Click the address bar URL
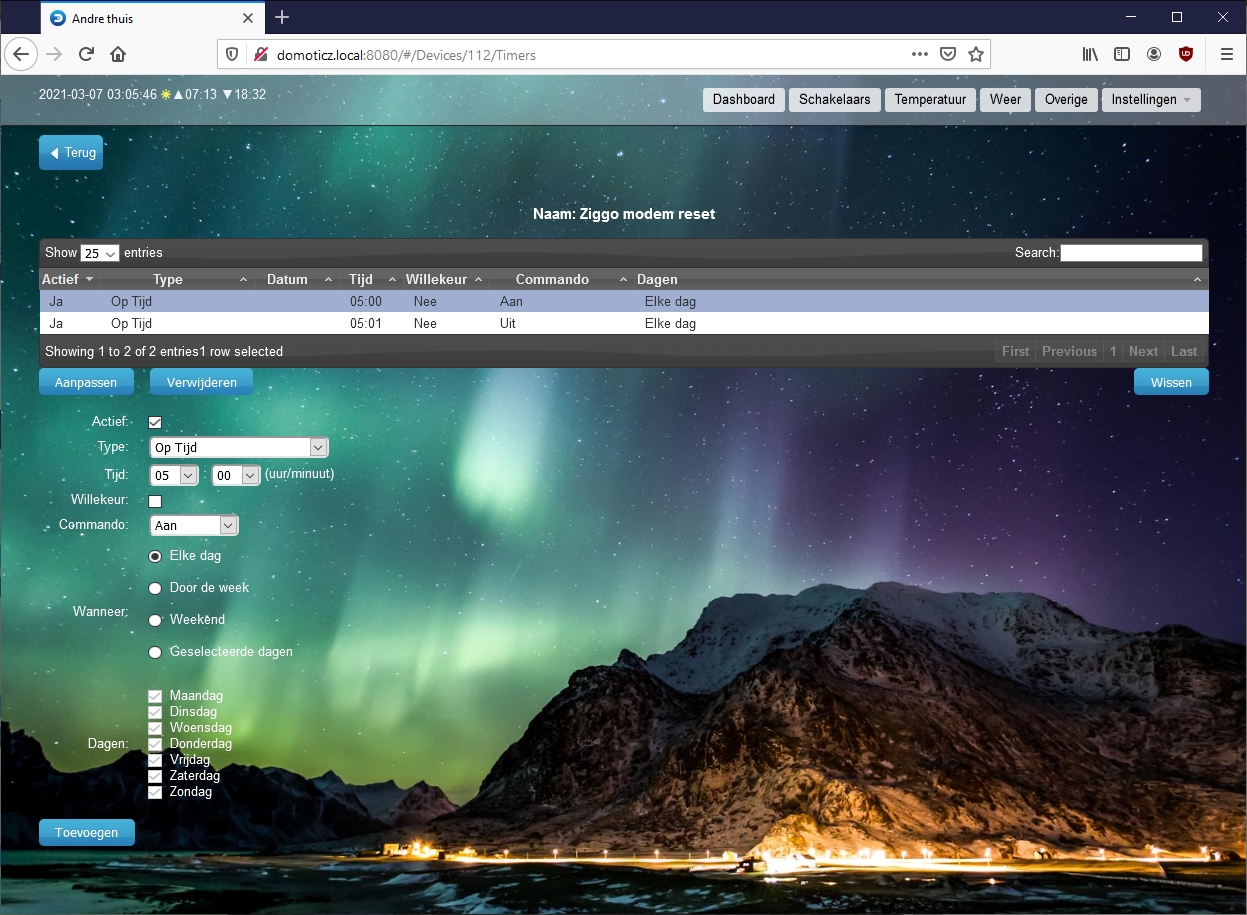The height and width of the screenshot is (915, 1247). 406,55
